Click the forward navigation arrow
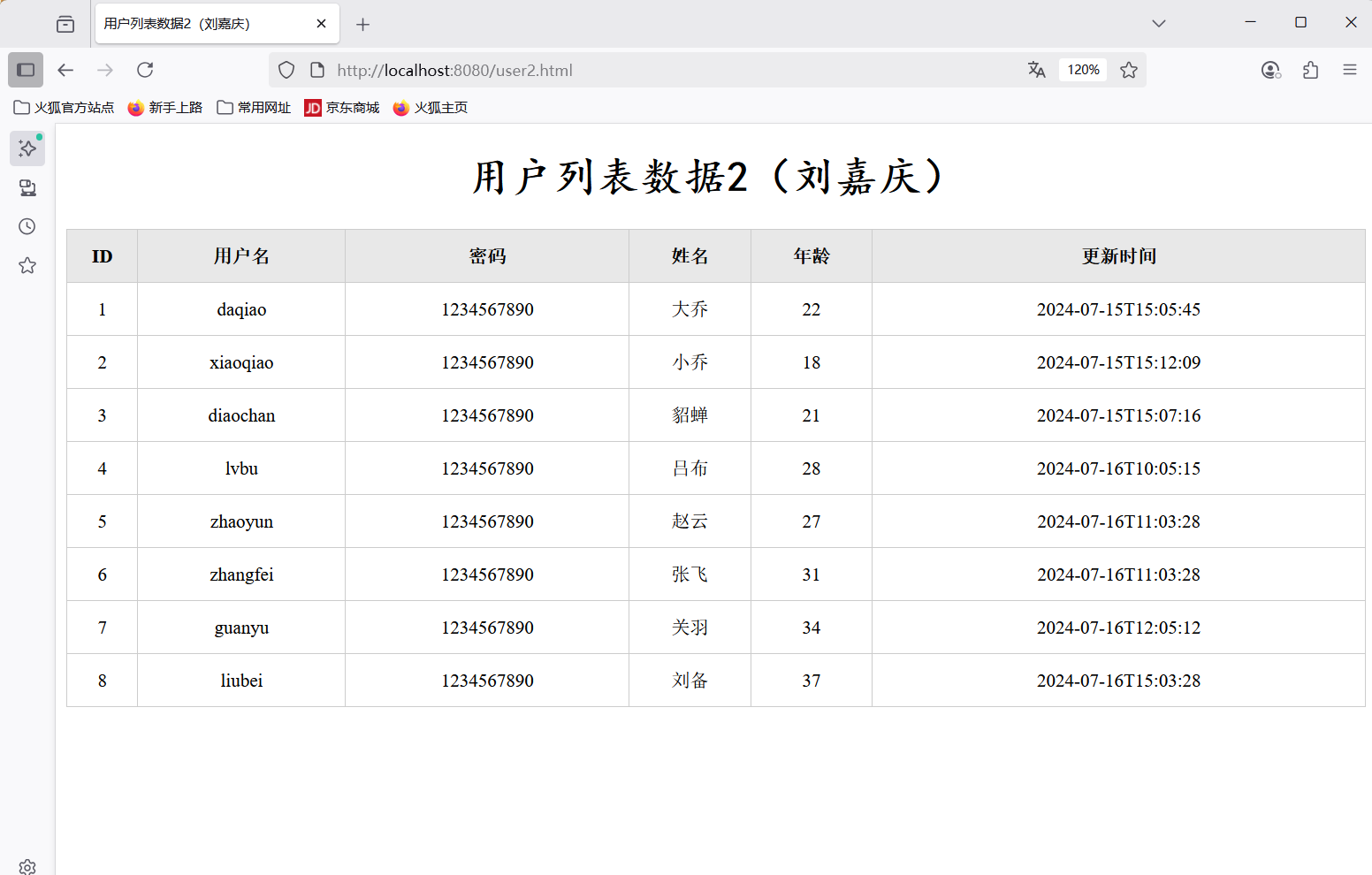Image resolution: width=1372 pixels, height=875 pixels. pos(105,70)
